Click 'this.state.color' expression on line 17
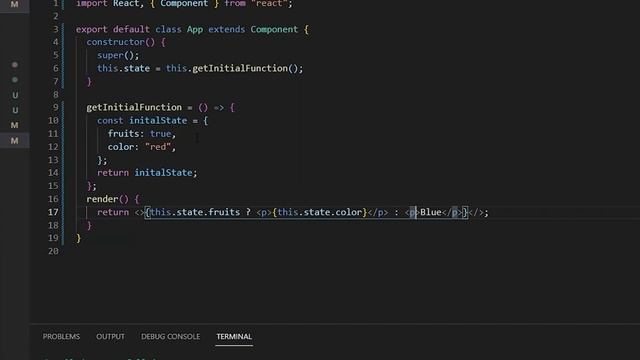The width and height of the screenshot is (640, 360). (320, 212)
